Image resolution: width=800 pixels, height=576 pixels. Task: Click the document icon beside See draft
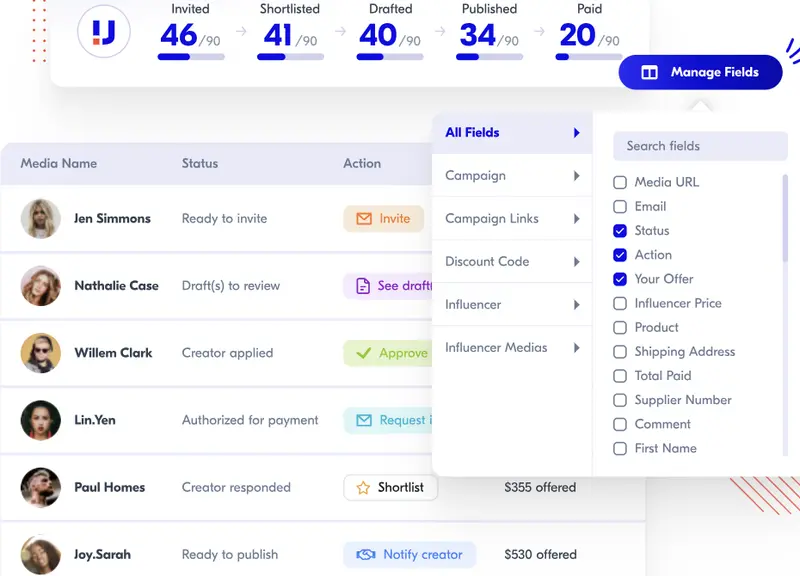tap(362, 286)
